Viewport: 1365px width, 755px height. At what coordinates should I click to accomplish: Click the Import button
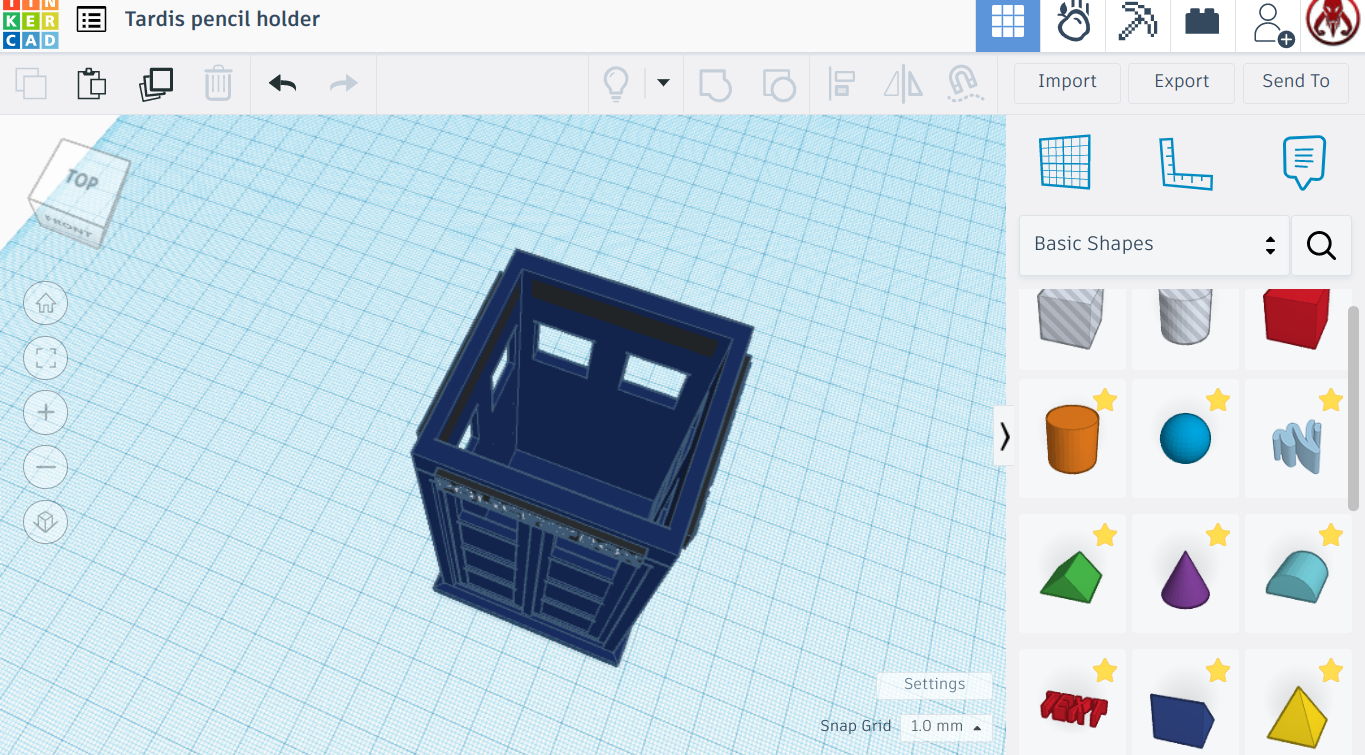tap(1067, 82)
